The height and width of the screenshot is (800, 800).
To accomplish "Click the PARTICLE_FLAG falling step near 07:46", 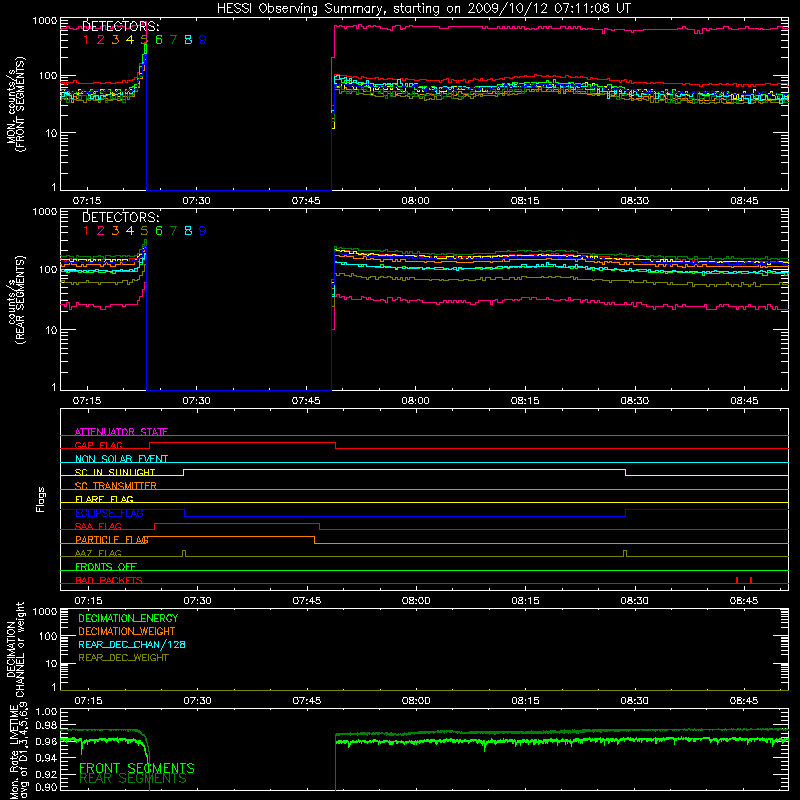I will tap(314, 540).
